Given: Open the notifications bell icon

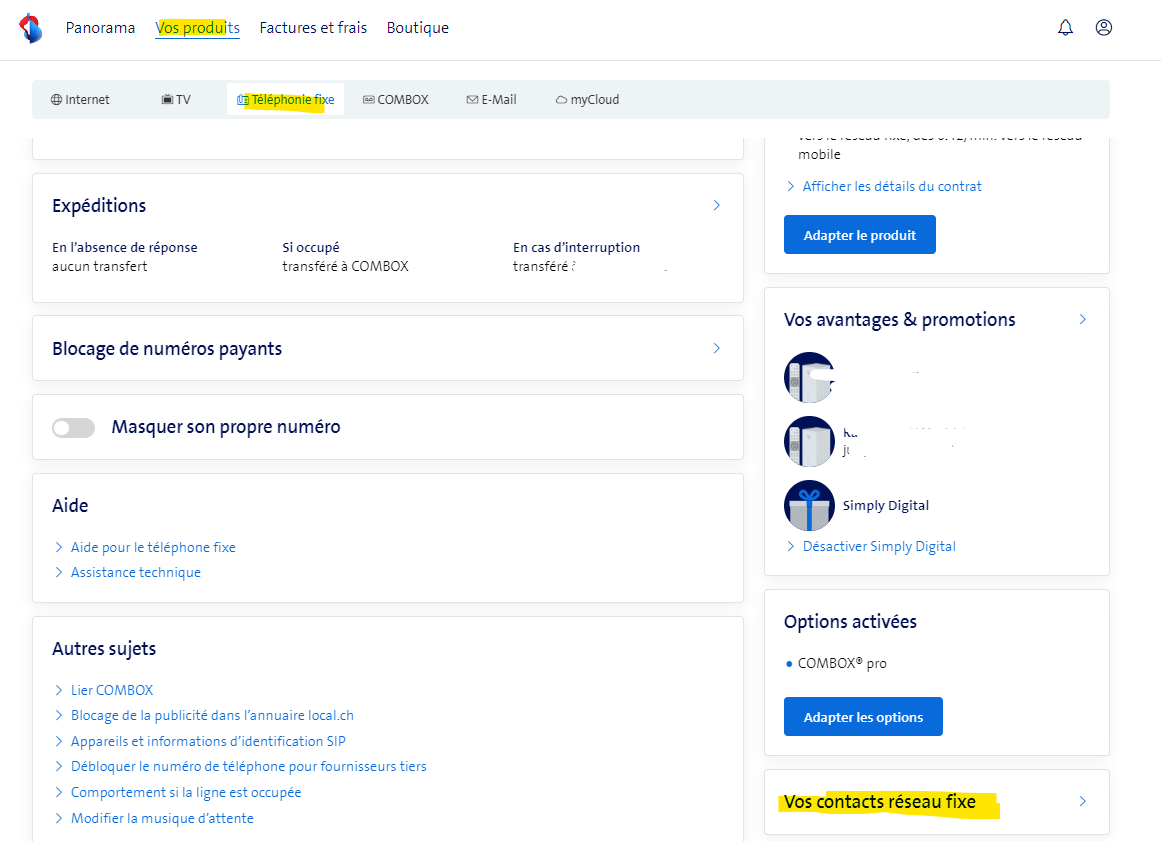Looking at the screenshot, I should (x=1065, y=28).
